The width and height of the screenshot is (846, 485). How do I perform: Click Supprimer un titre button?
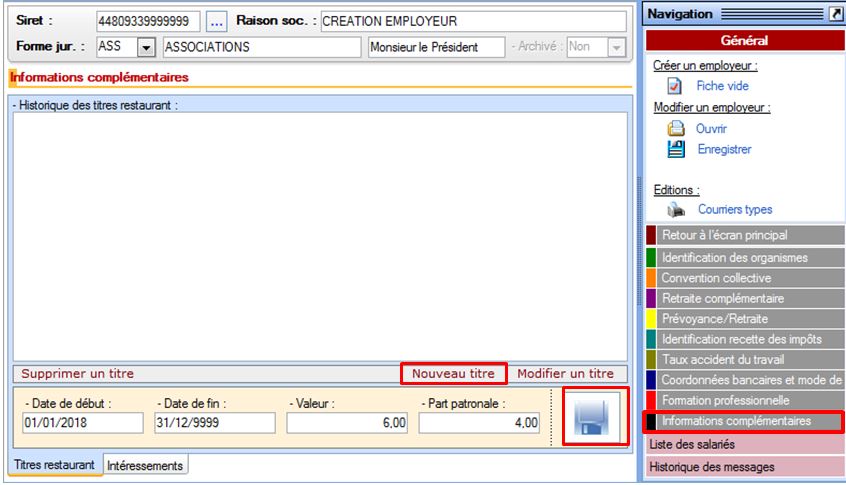tap(77, 373)
